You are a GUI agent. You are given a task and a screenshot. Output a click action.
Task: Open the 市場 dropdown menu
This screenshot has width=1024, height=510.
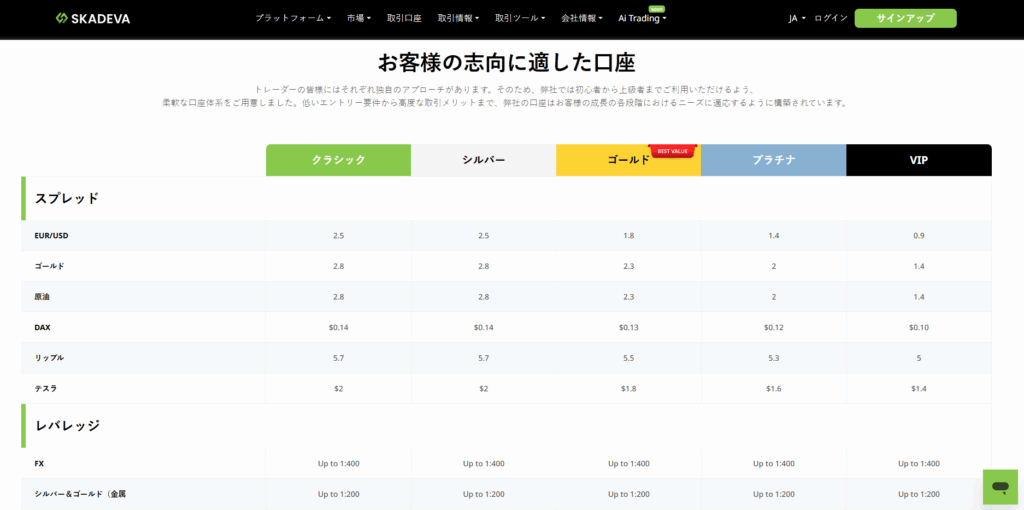point(358,18)
